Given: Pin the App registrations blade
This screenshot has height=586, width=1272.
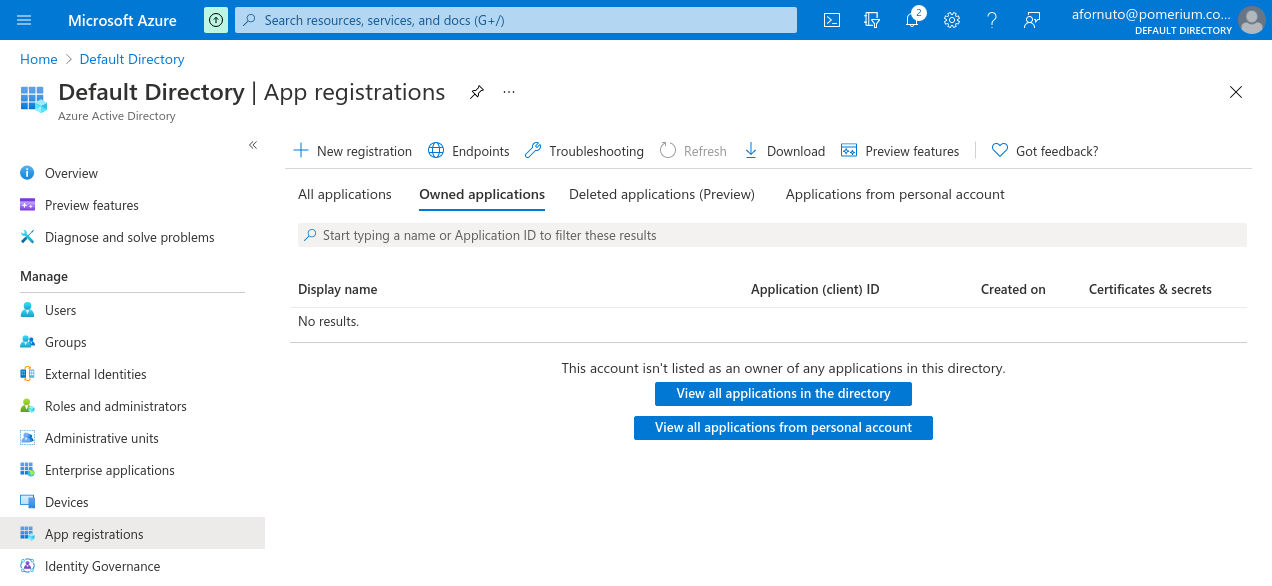Looking at the screenshot, I should pyautogui.click(x=477, y=92).
